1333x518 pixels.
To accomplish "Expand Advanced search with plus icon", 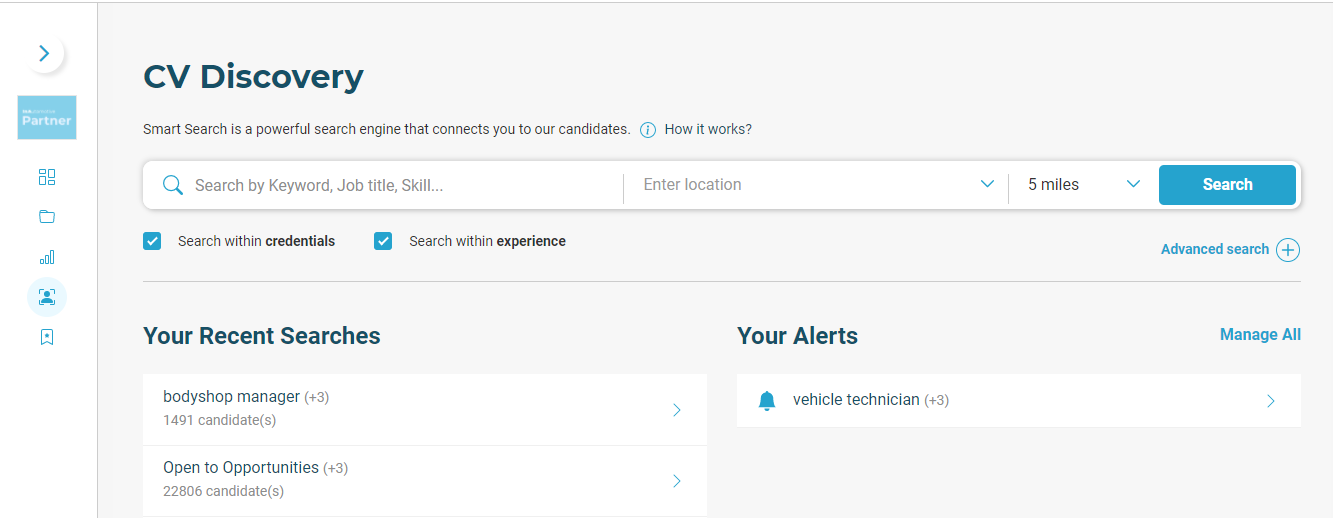I will click(1288, 250).
